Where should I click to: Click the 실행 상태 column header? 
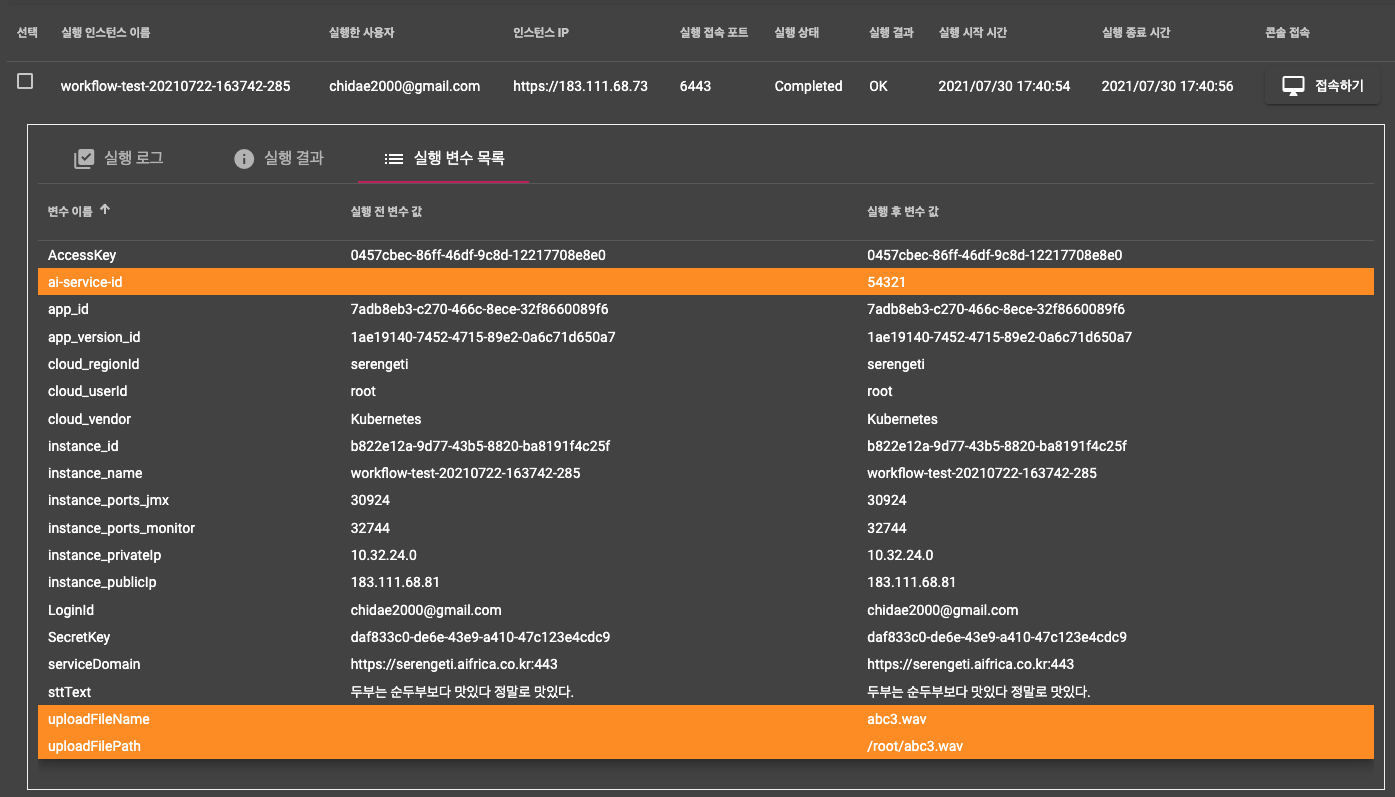pos(797,33)
